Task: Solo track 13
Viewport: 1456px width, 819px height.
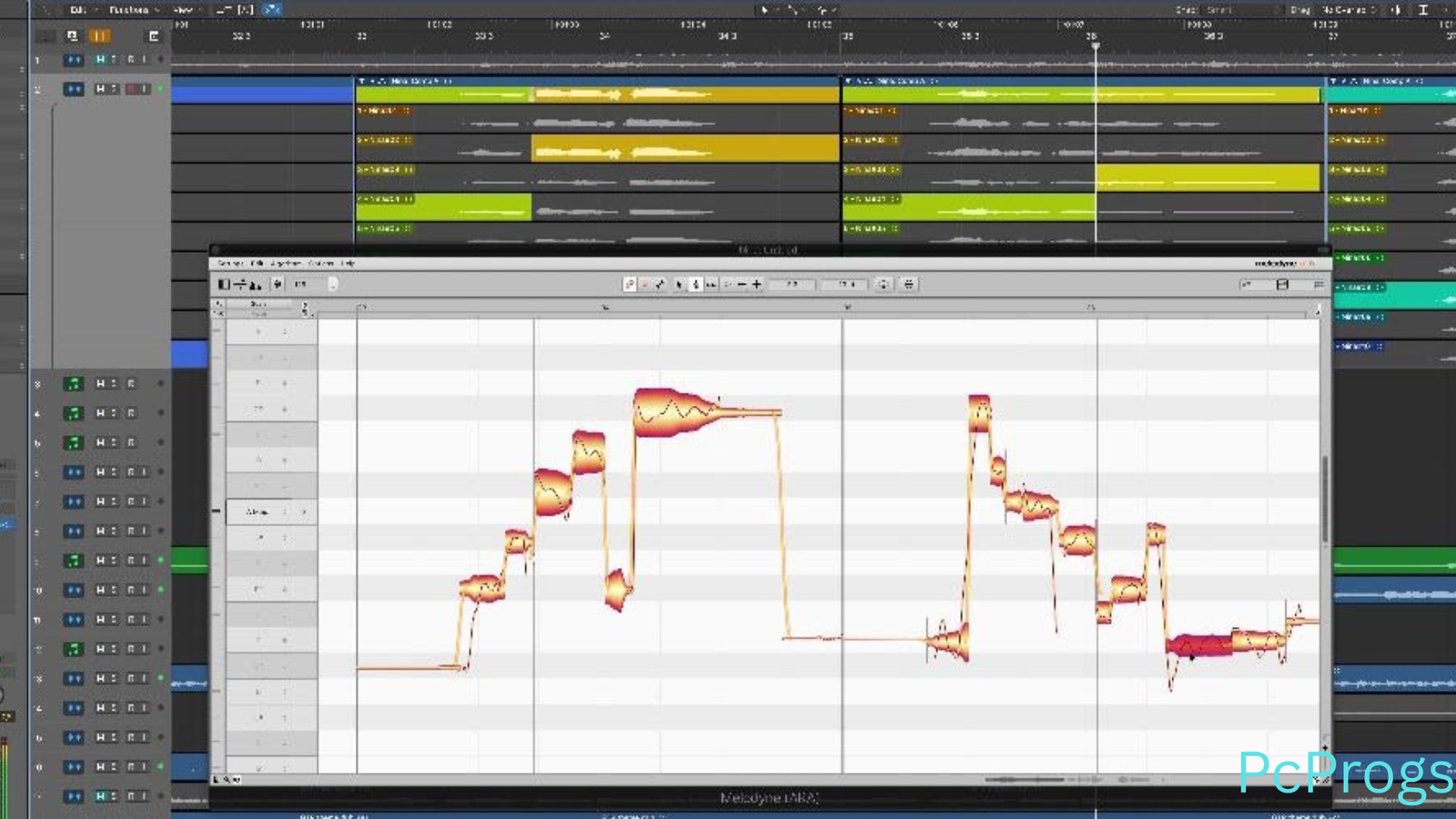Action: 114,679
